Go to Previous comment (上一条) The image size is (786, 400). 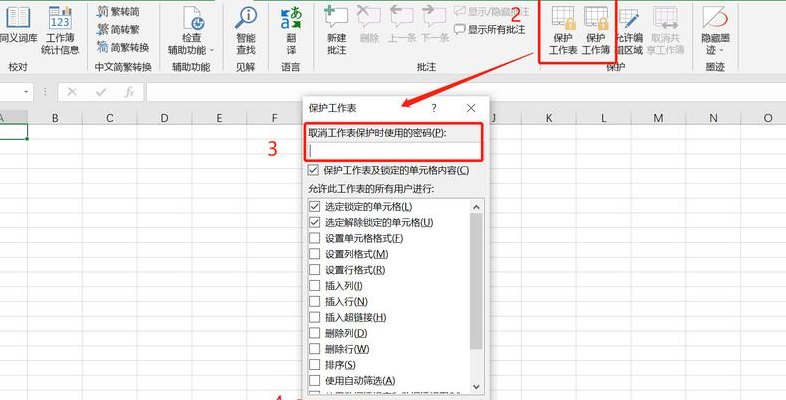(402, 25)
